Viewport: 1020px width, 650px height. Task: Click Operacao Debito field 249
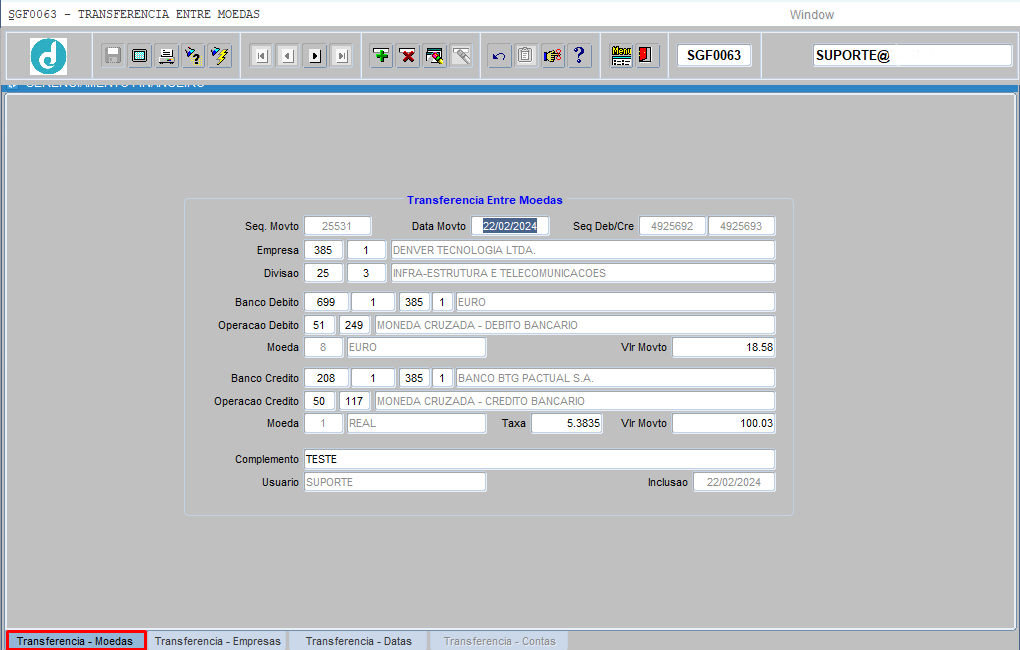click(x=355, y=325)
